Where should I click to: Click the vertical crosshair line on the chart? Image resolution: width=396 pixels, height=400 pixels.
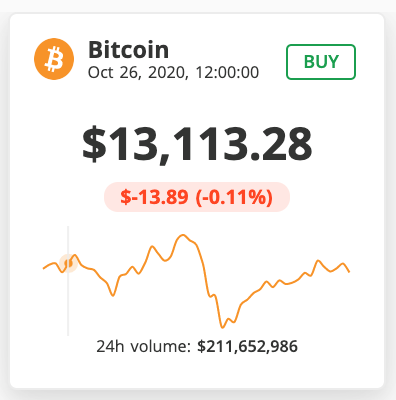[x=68, y=281]
